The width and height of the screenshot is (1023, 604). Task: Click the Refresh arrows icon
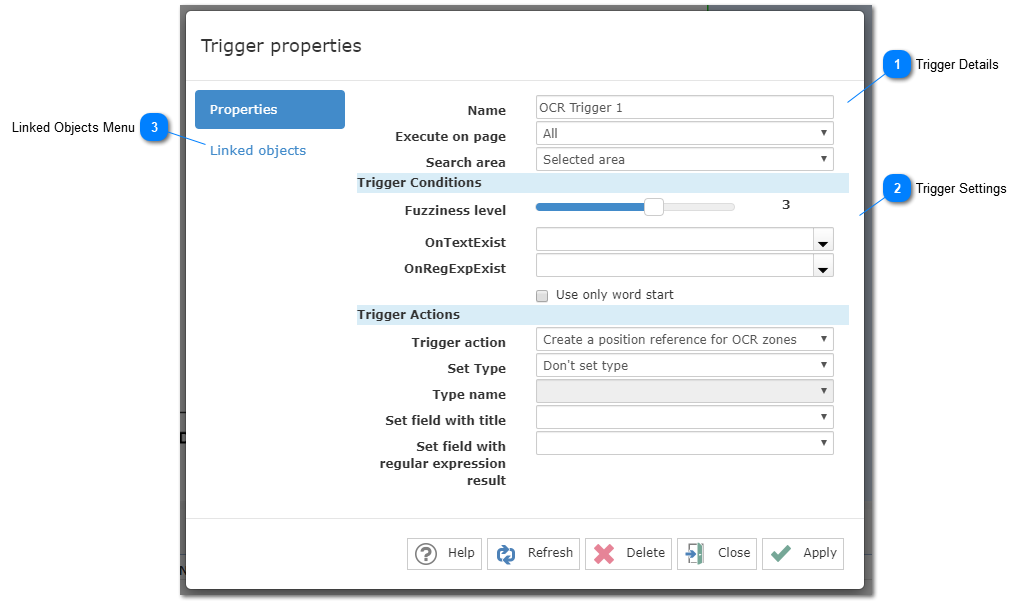tap(506, 554)
